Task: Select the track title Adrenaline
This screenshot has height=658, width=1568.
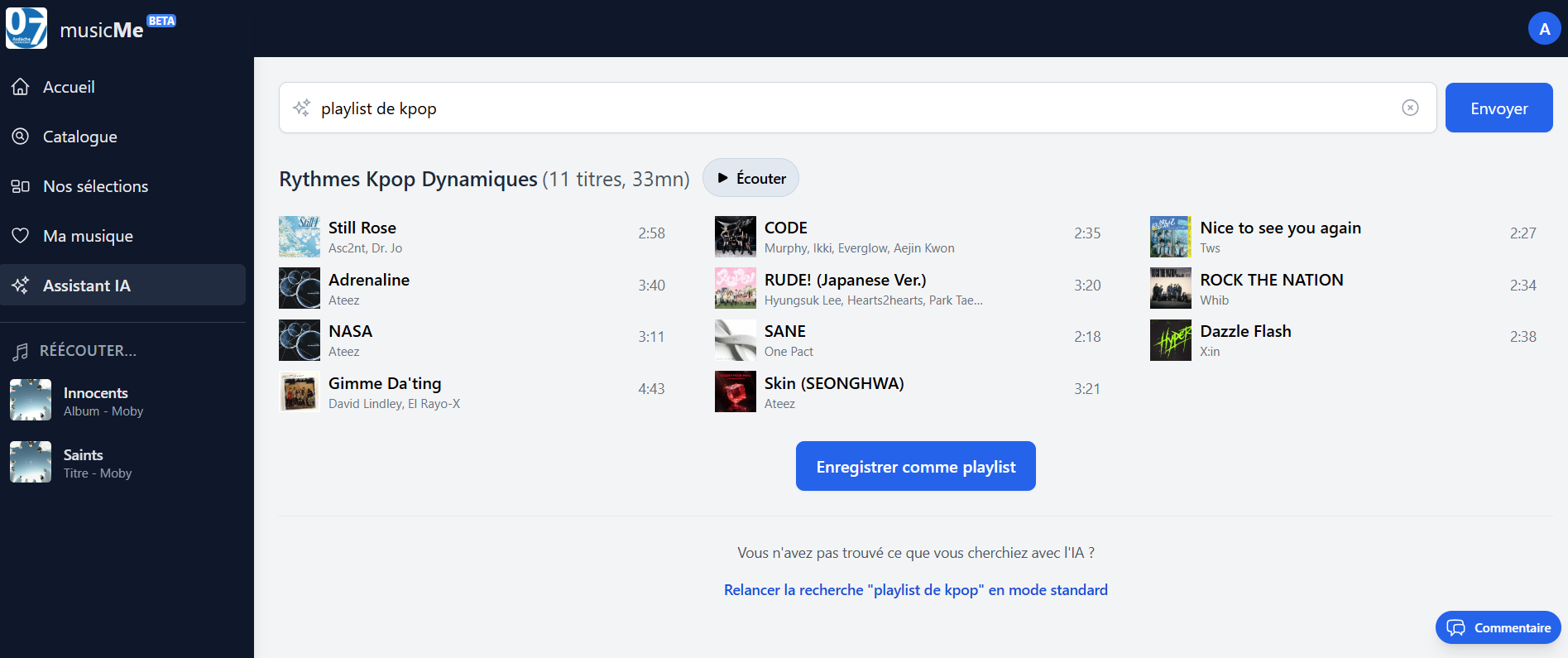Action: tap(369, 280)
